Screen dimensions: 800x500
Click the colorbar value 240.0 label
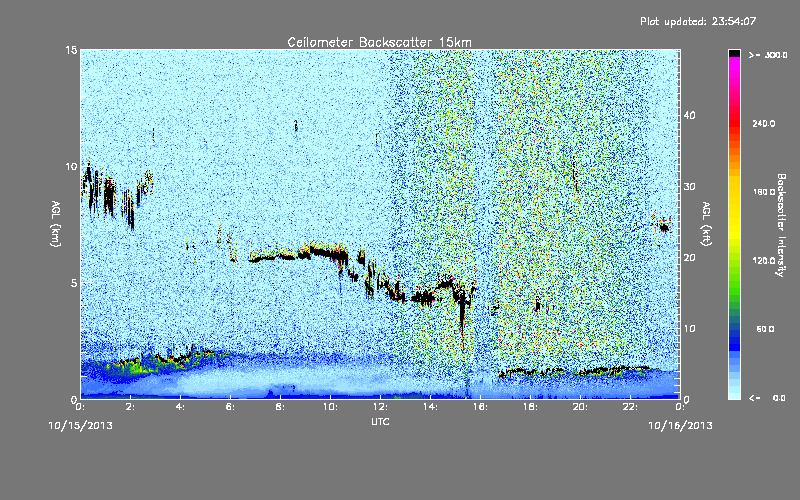pos(764,124)
